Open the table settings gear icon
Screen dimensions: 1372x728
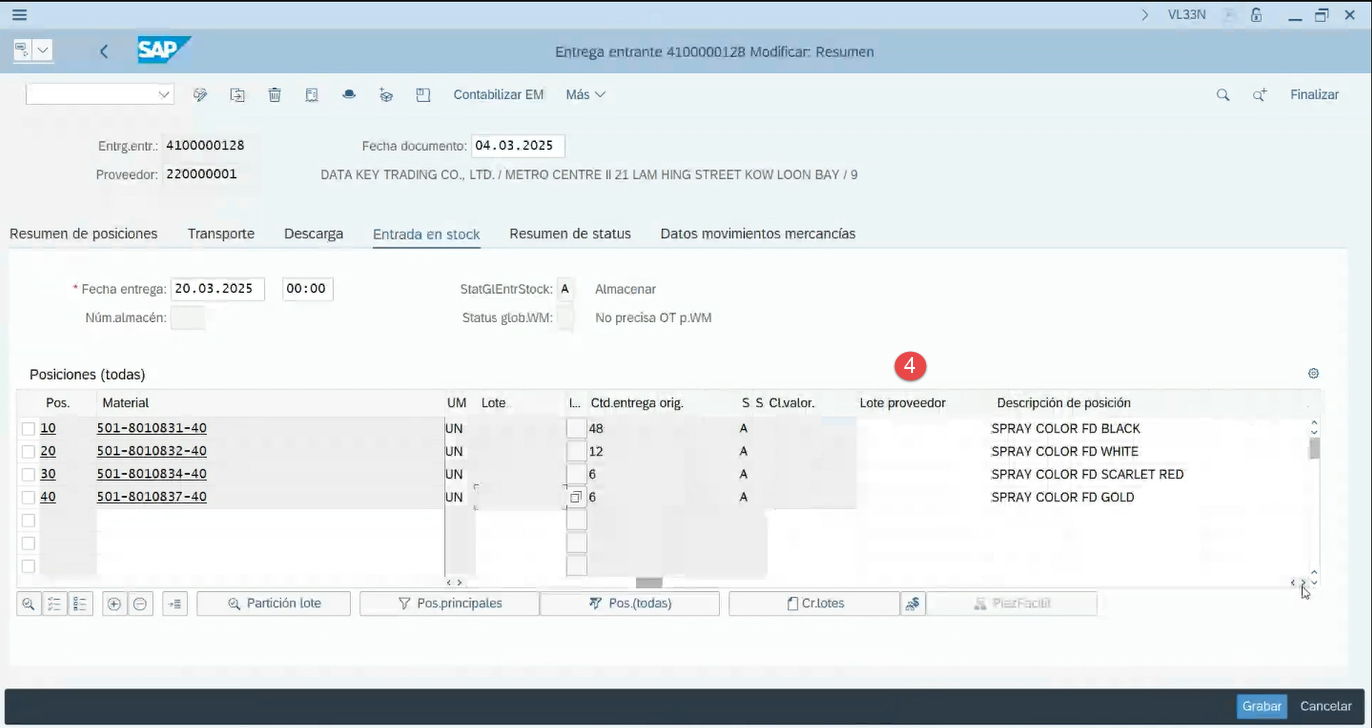1313,374
